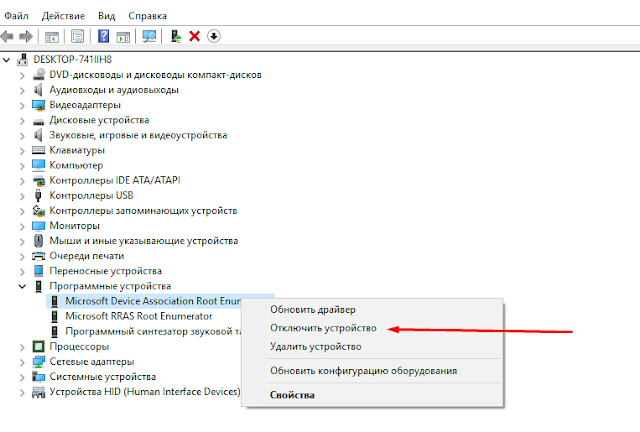This screenshot has width=640, height=432.
Task: Open the Файл menu
Action: click(x=16, y=16)
